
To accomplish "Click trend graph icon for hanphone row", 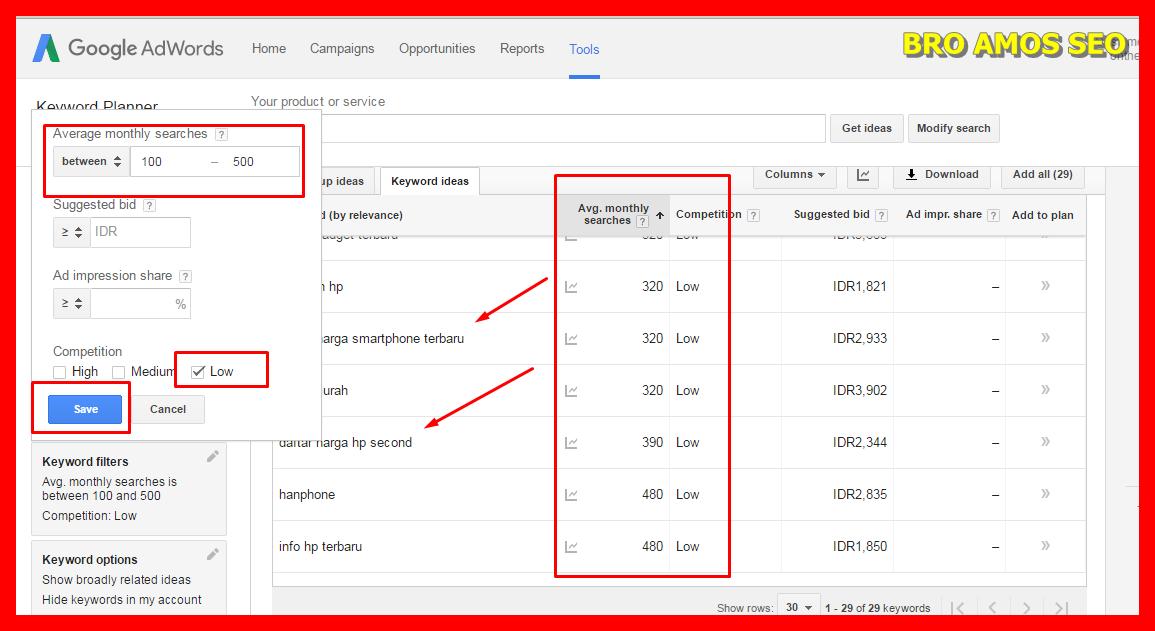I will tap(571, 495).
